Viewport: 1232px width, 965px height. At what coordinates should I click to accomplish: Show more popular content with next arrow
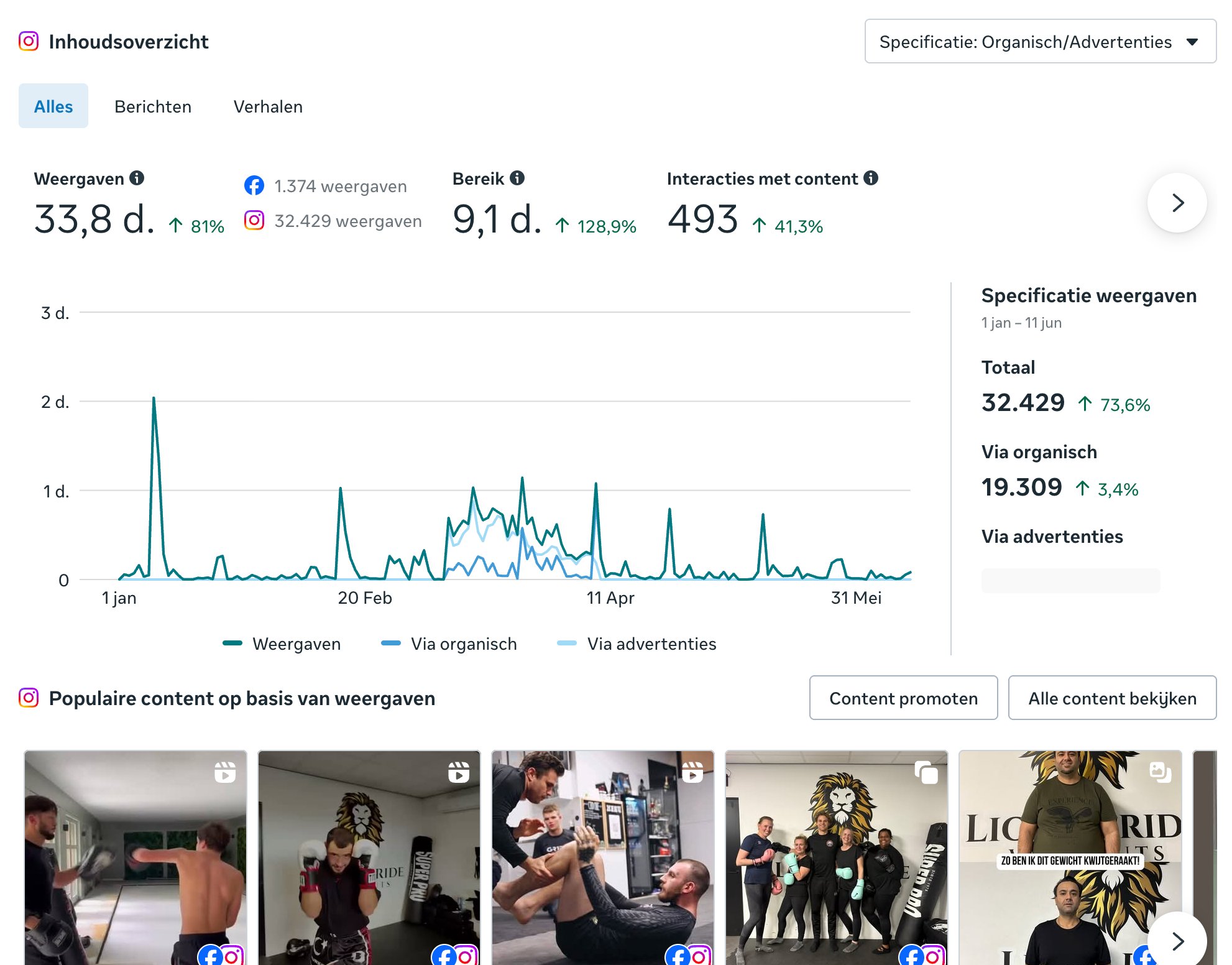[1177, 941]
